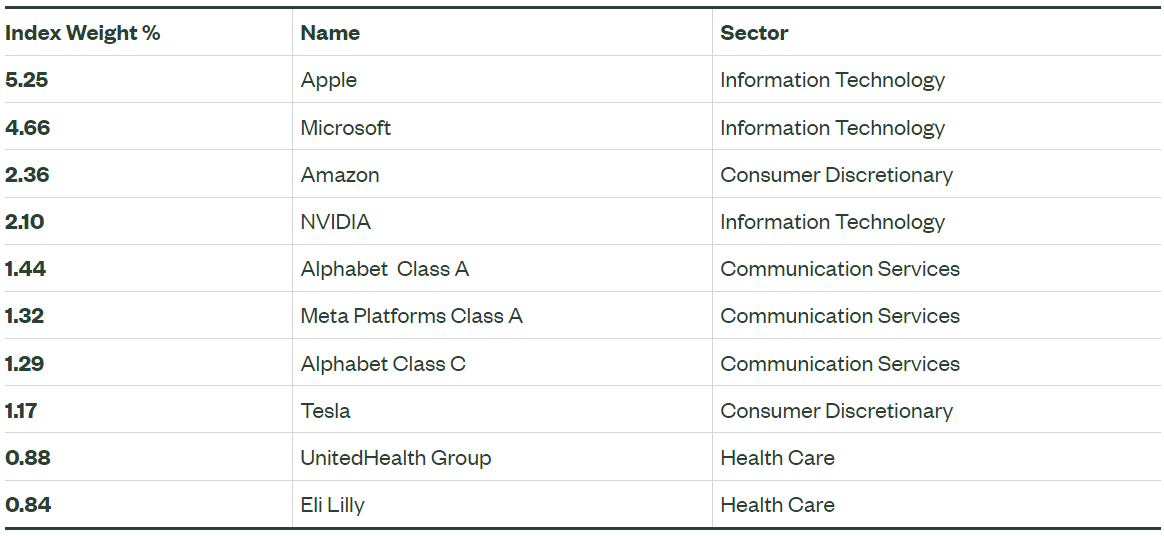Click the Amazon row name
The width and height of the screenshot is (1164, 536).
pos(340,175)
